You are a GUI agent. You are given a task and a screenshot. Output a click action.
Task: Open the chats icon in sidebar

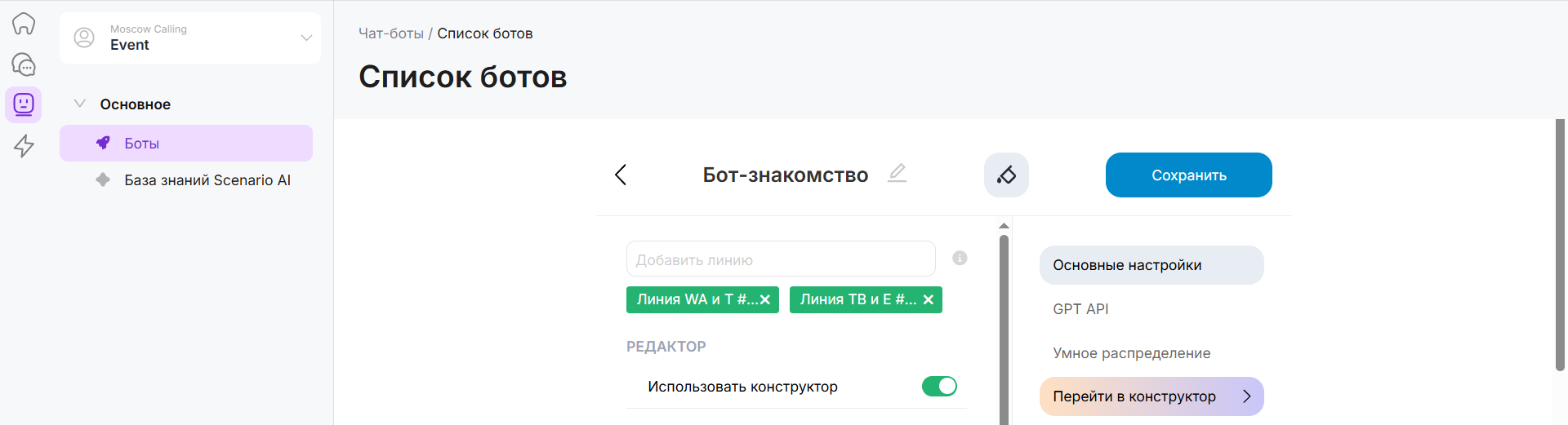[24, 64]
